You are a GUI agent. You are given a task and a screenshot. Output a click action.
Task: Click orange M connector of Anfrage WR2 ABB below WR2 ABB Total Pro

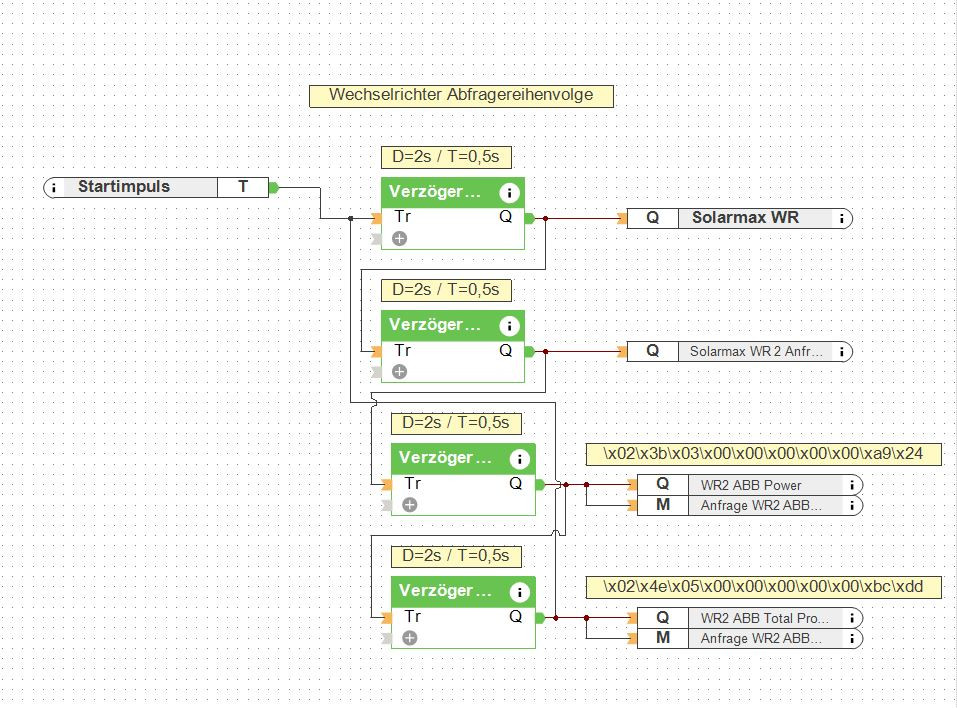click(x=632, y=638)
